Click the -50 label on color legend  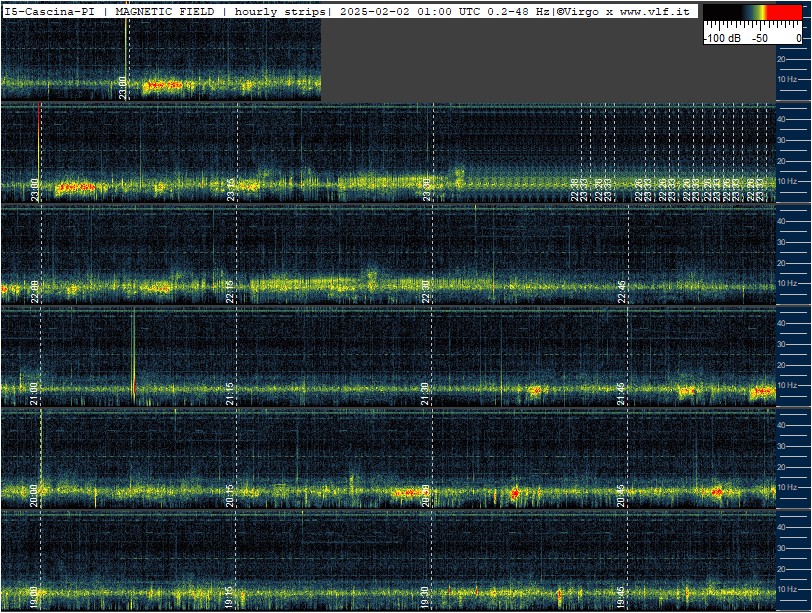760,38
